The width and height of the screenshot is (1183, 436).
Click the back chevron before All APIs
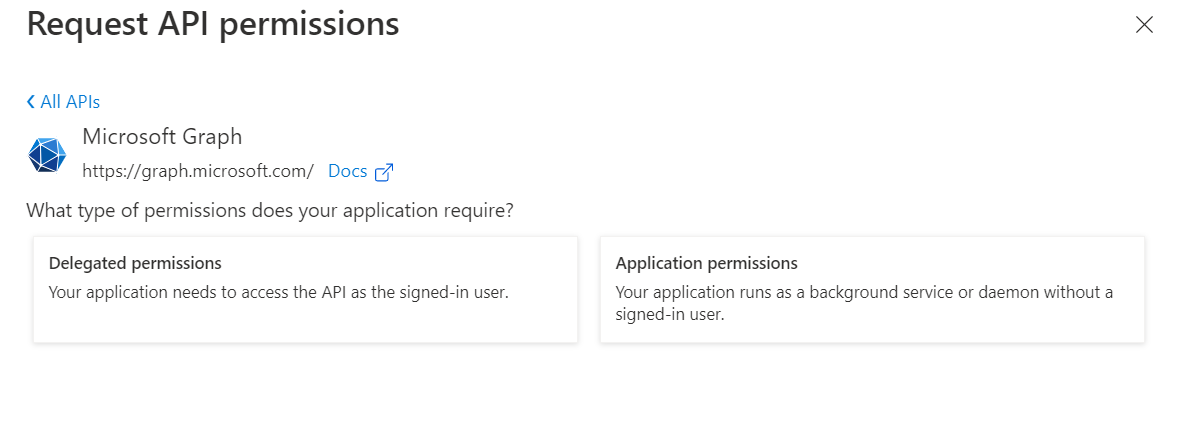click(x=31, y=102)
